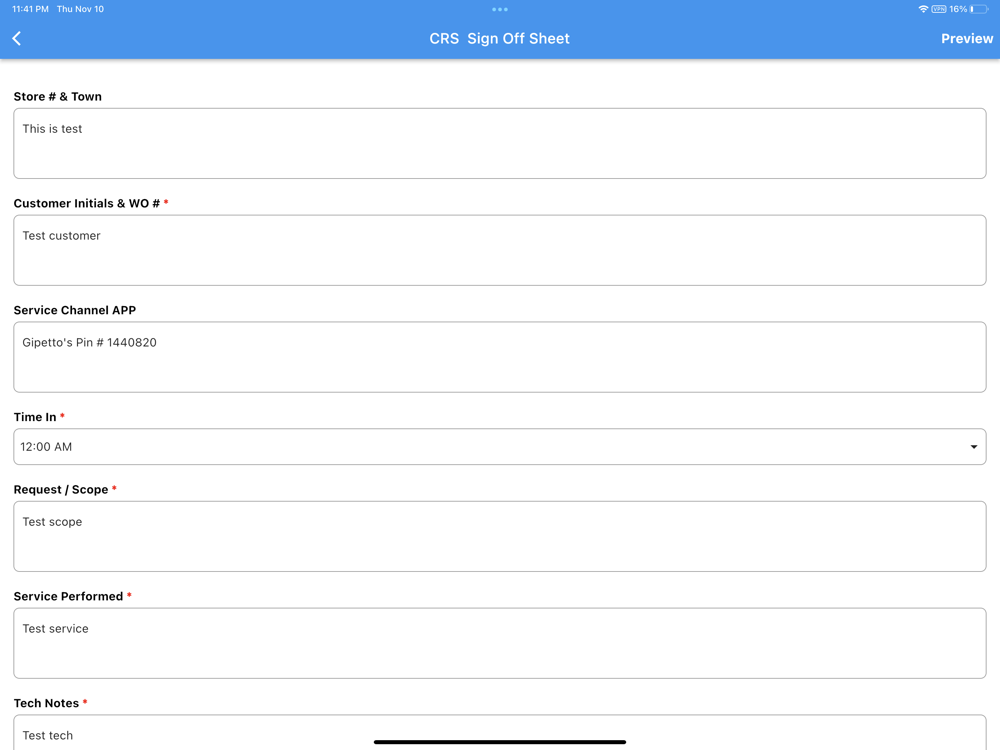The image size is (1000, 750).
Task: Tap the 'Store # & Town' label
Action: pos(57,96)
